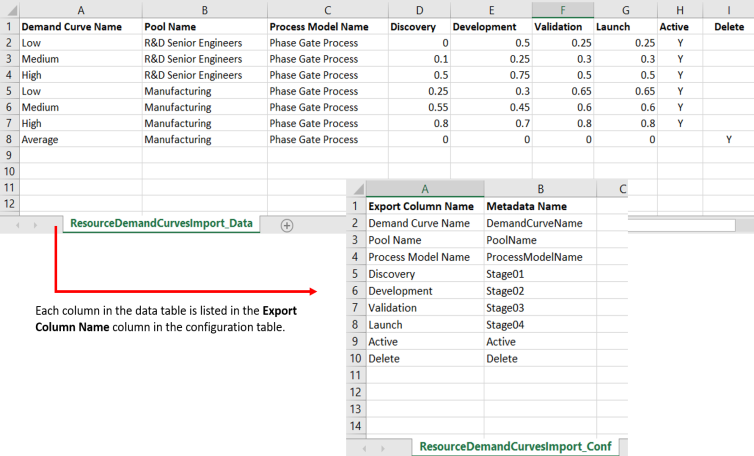754x456 pixels.
Task: Select Development value 0.75 in row 4
Action: click(491, 75)
